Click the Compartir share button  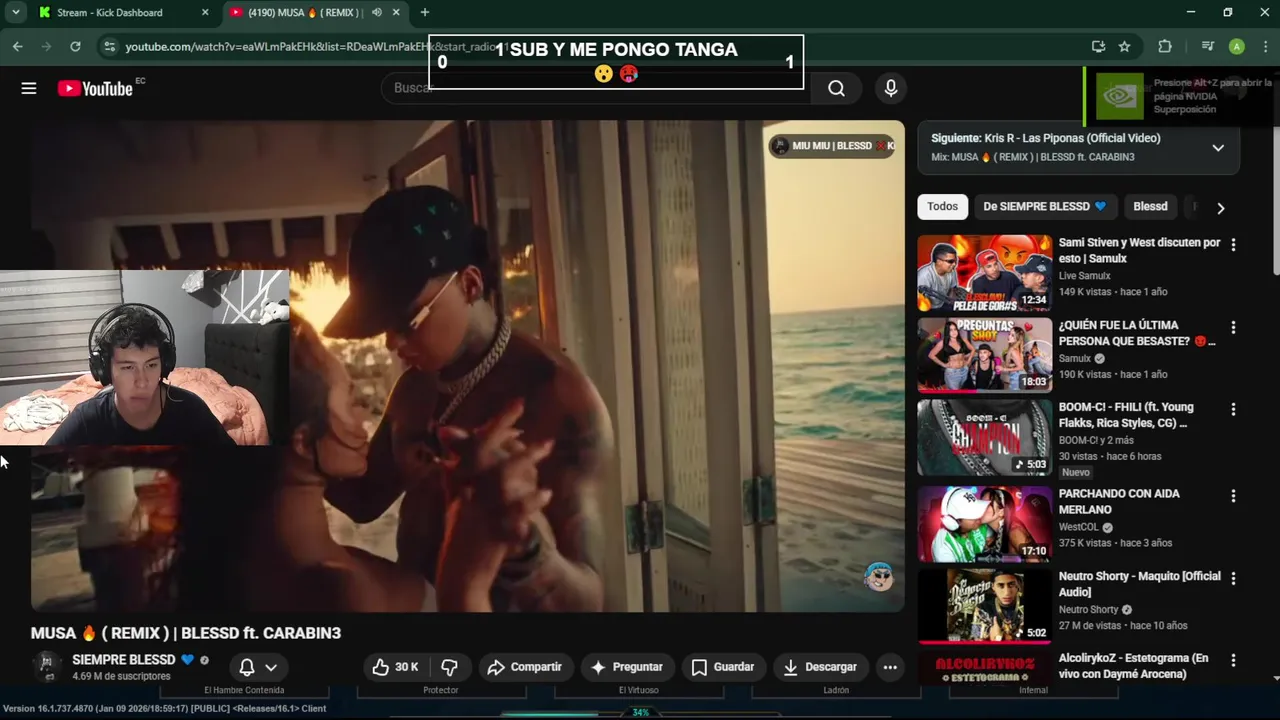click(525, 667)
